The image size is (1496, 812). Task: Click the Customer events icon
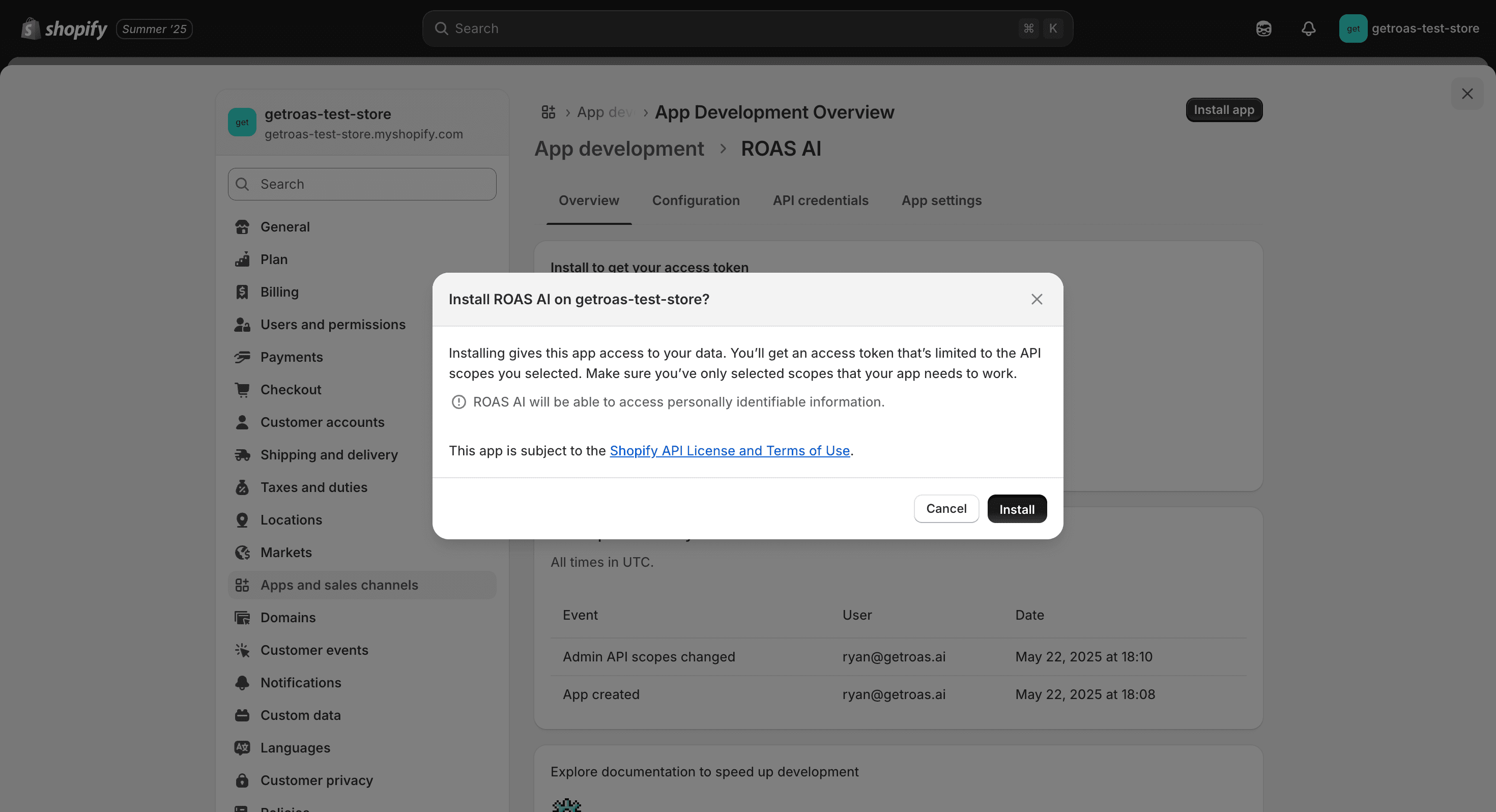coord(242,649)
